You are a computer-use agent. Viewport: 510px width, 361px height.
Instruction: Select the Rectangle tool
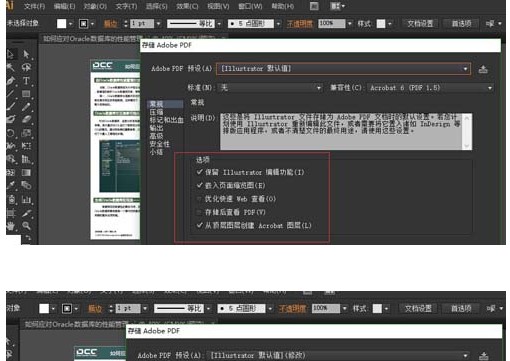click(26, 94)
